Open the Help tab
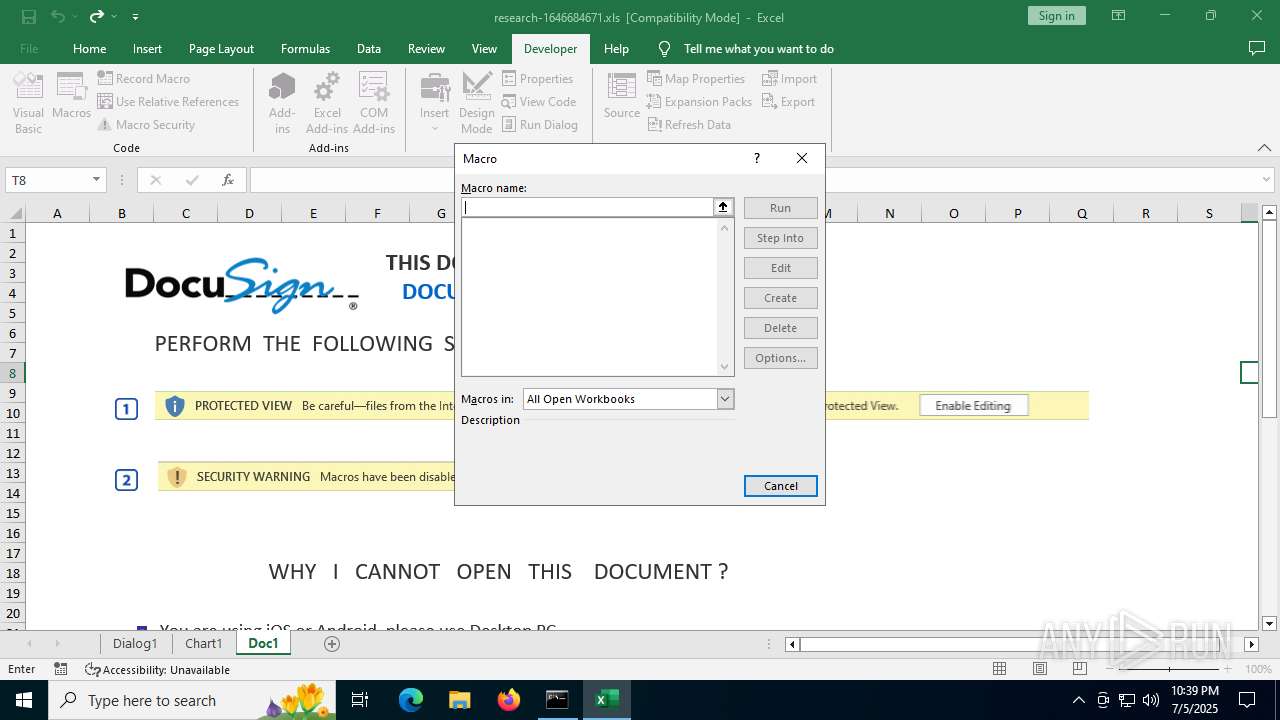 click(616, 48)
